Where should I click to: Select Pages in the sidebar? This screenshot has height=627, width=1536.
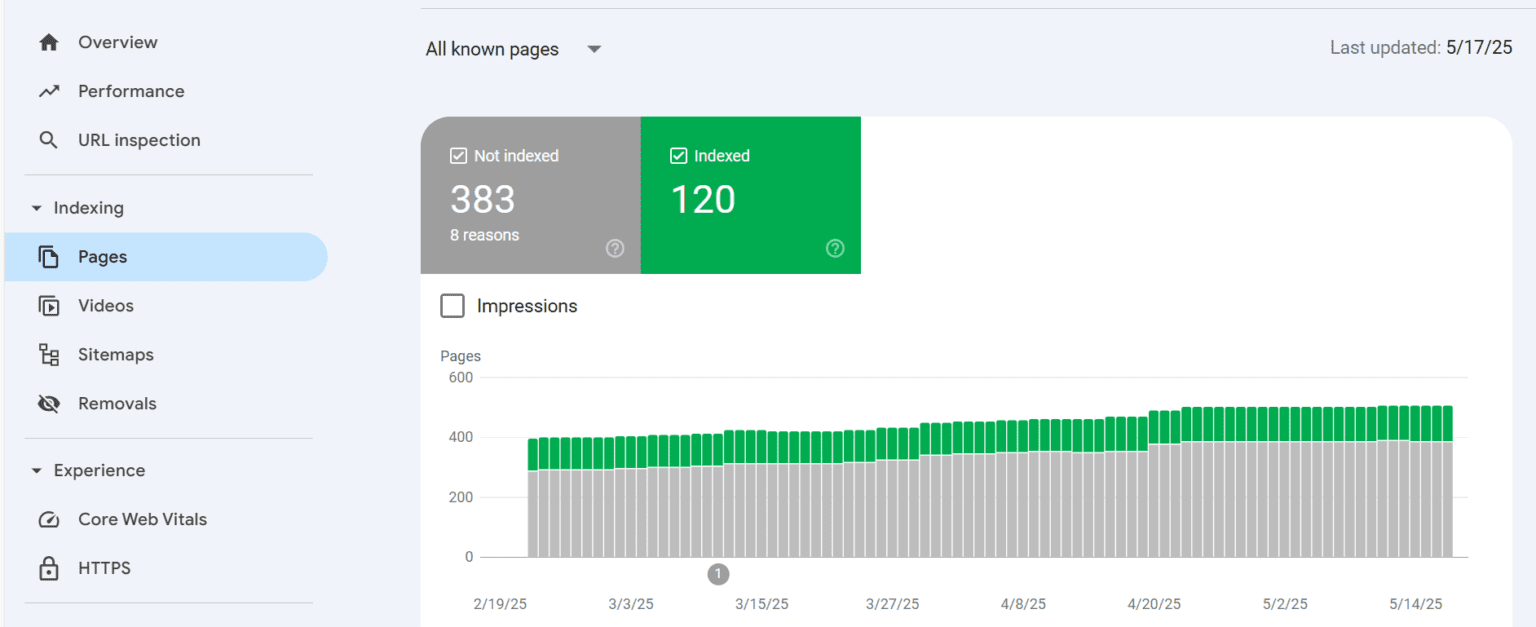103,257
